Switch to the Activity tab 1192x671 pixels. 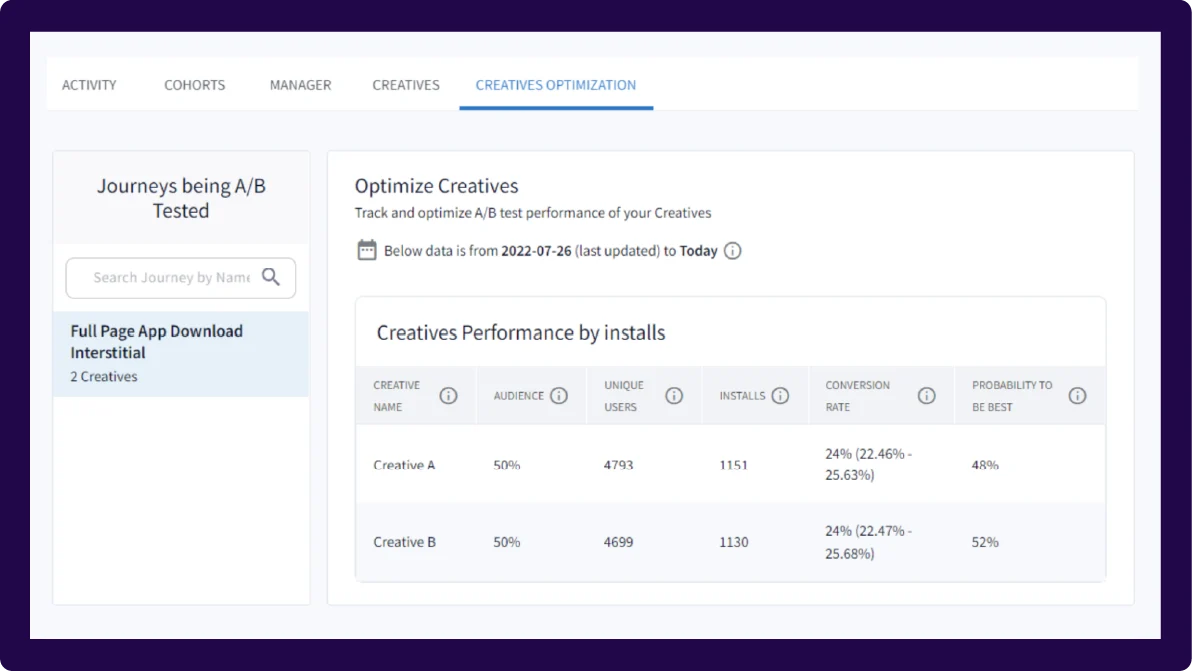[89, 85]
